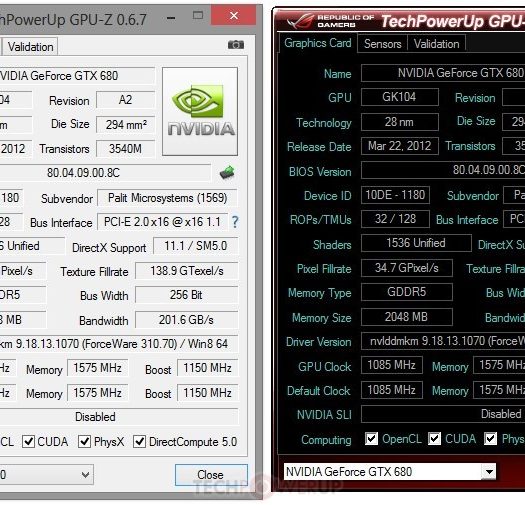Click Bus Interface field PCI-E 2.0 x16
The height and width of the screenshot is (505, 525).
tap(162, 222)
